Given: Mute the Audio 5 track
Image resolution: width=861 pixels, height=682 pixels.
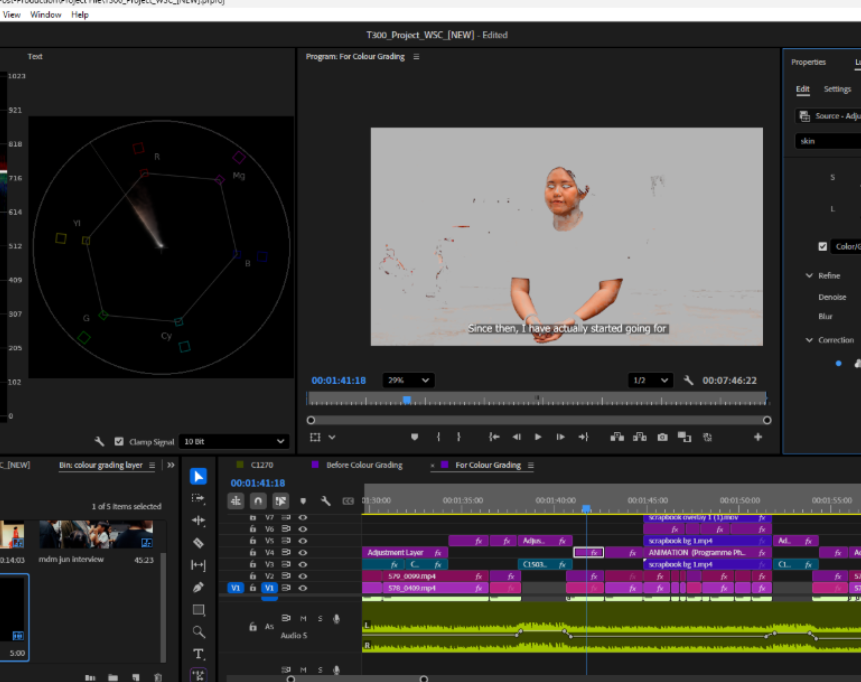Looking at the screenshot, I should click(302, 618).
